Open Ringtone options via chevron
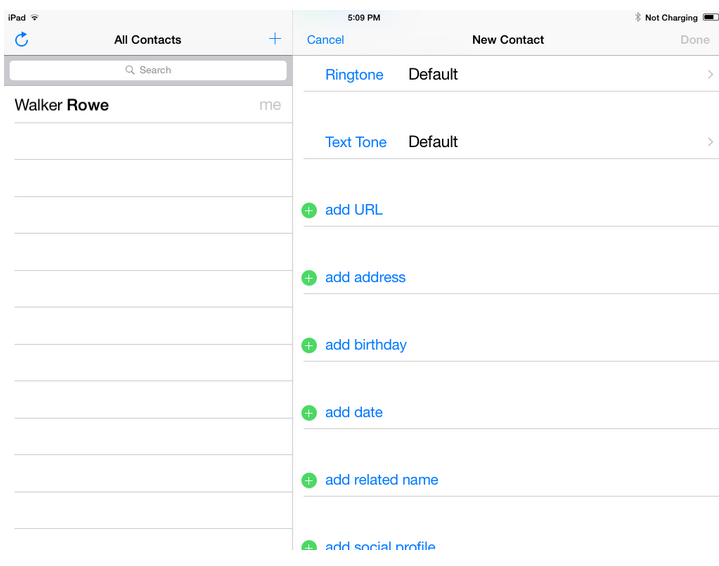The width and height of the screenshot is (719, 566). click(710, 74)
